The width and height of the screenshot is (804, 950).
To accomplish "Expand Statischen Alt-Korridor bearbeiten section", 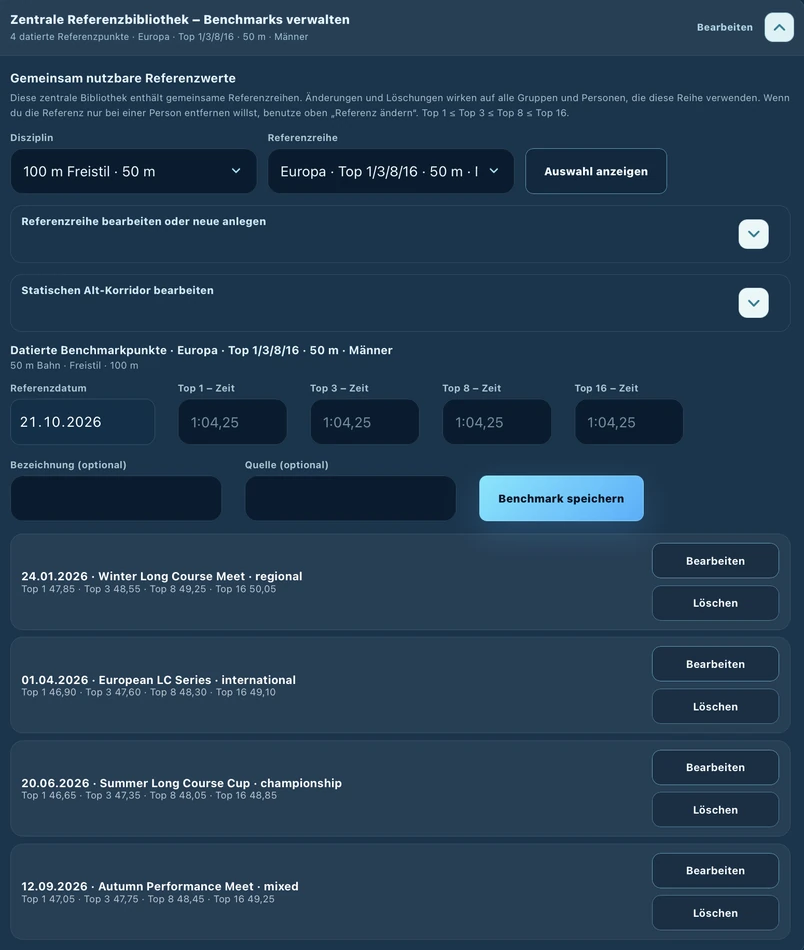I will (753, 303).
